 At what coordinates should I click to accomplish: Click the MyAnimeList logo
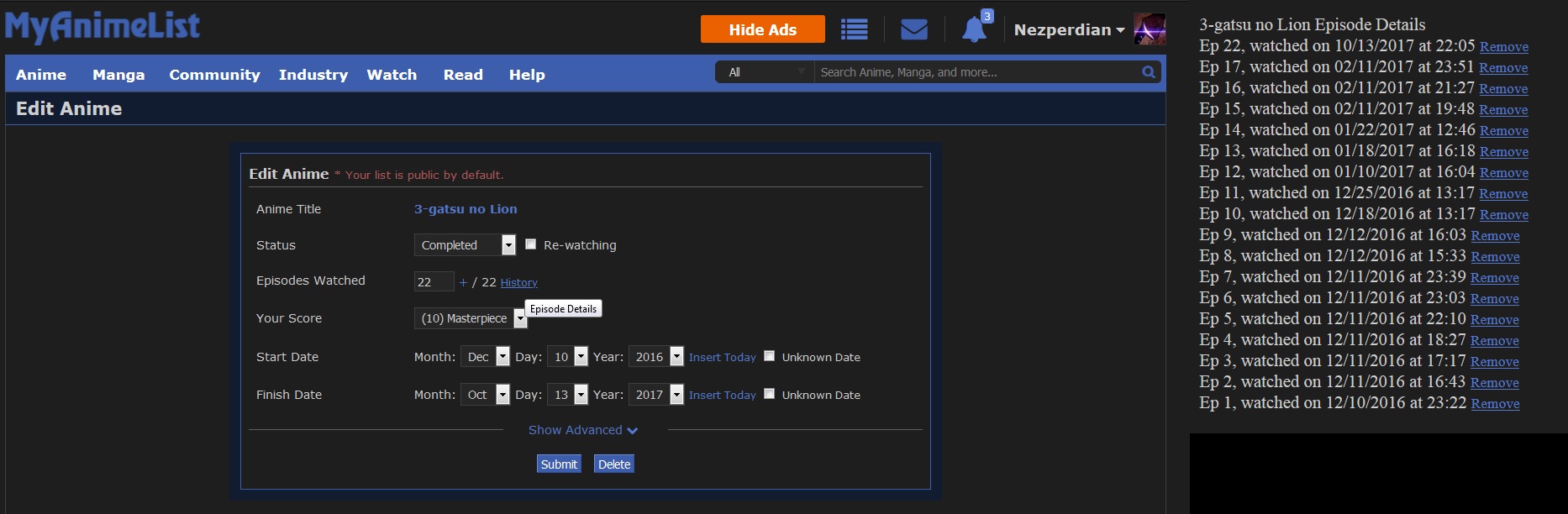[103, 26]
